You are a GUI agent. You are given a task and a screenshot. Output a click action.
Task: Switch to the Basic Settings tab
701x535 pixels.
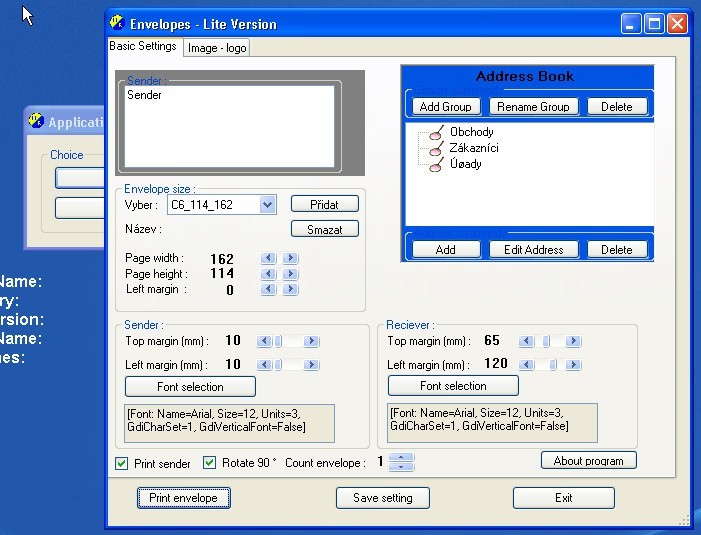(x=143, y=46)
